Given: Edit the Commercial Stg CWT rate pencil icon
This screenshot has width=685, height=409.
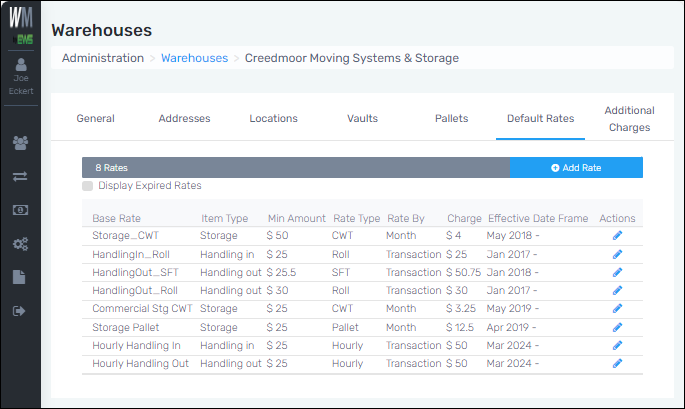Looking at the screenshot, I should pos(617,308).
